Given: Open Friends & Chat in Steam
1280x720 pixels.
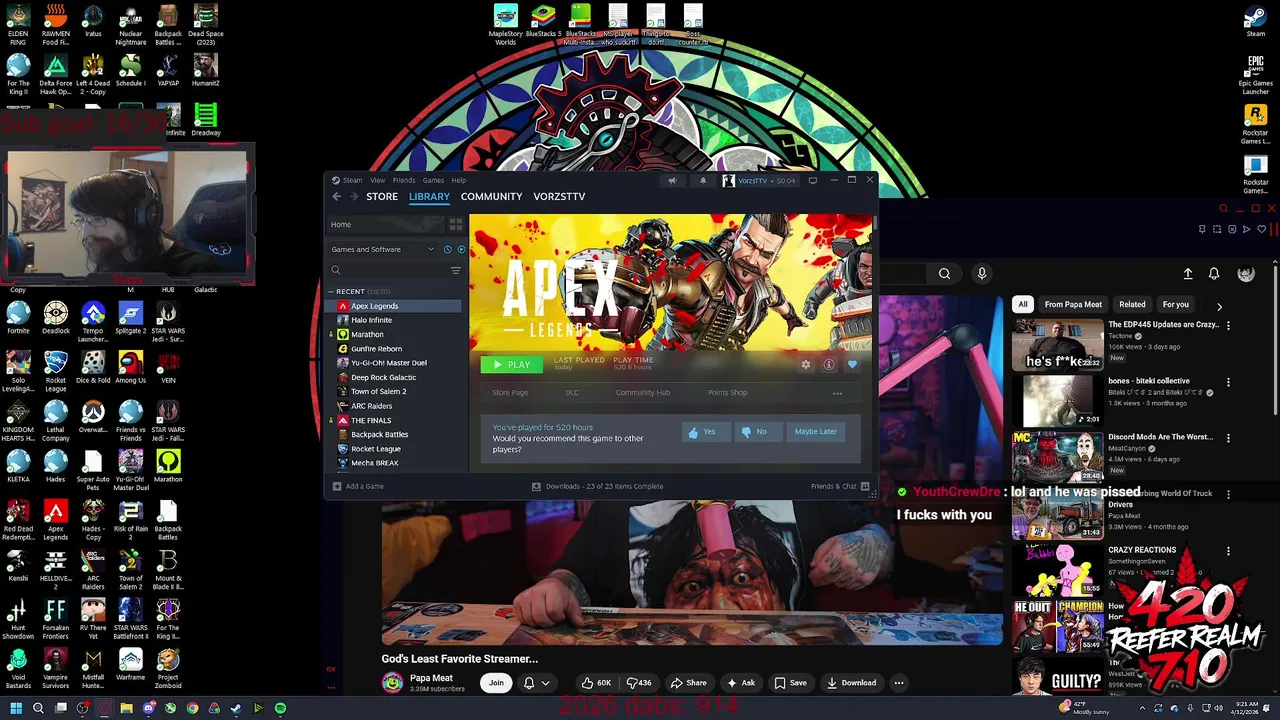Looking at the screenshot, I should point(840,486).
